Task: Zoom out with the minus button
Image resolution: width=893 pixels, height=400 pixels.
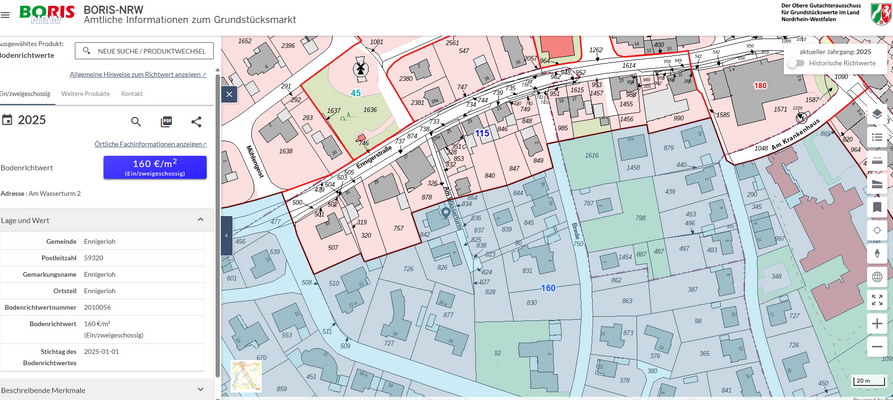Action: tap(877, 346)
